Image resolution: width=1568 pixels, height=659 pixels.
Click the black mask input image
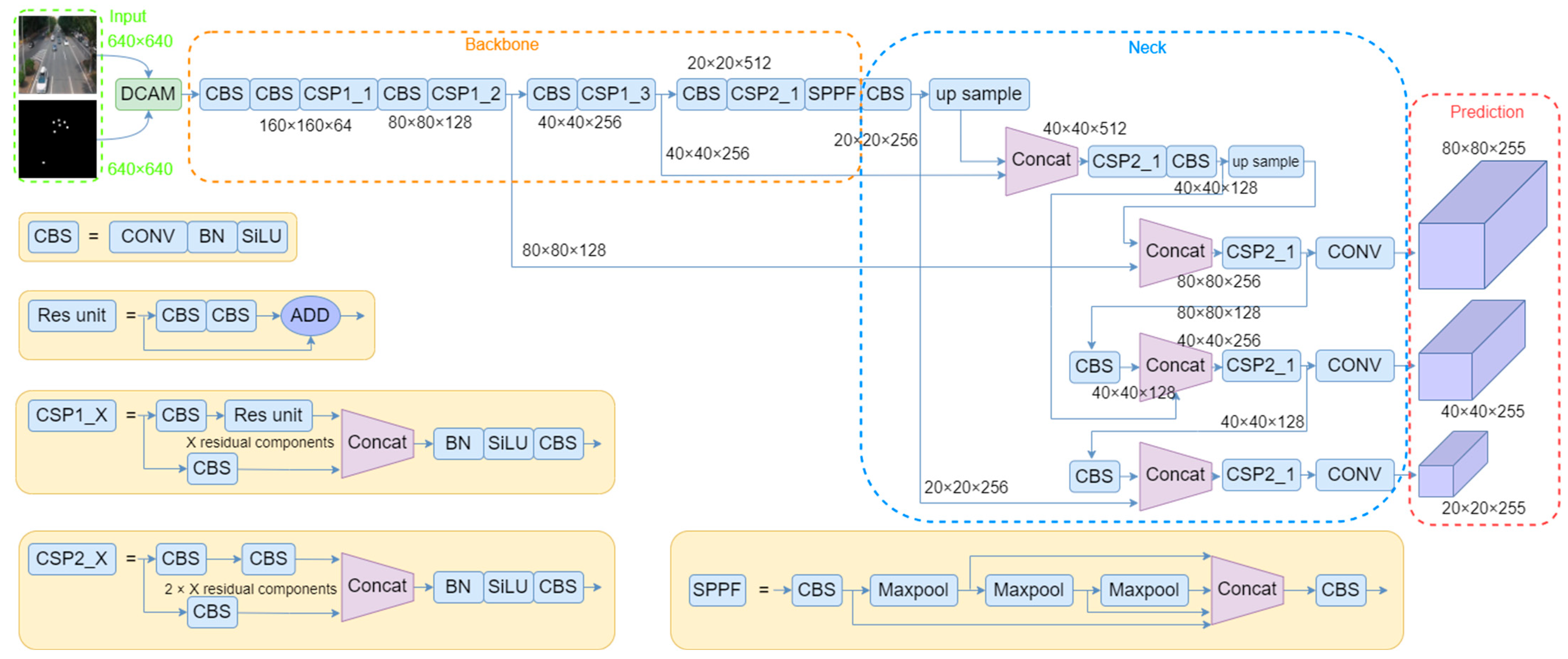click(x=57, y=139)
